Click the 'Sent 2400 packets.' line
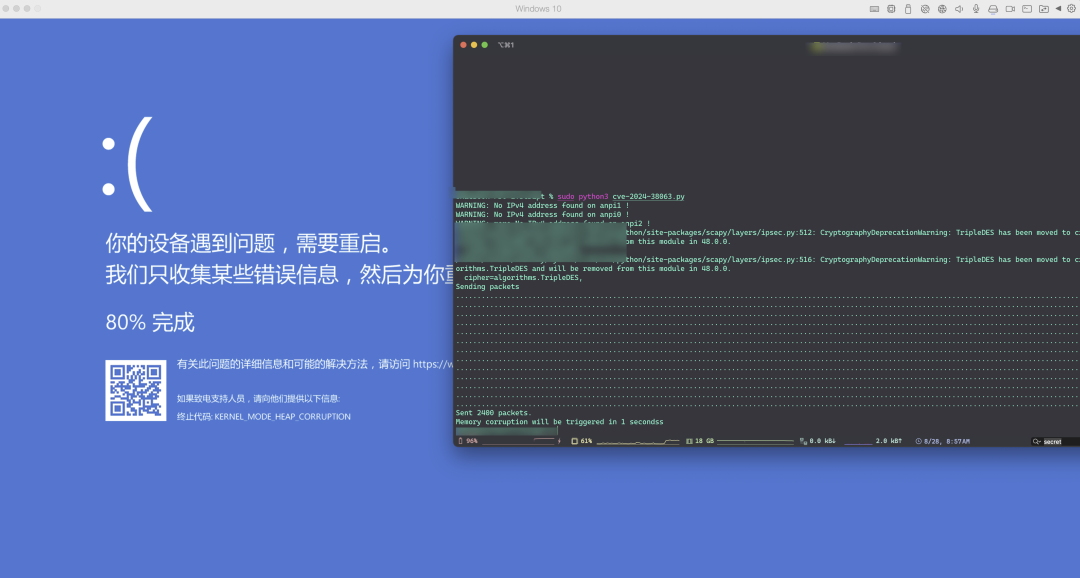Screen dimensions: 1080x578 [x=493, y=413]
